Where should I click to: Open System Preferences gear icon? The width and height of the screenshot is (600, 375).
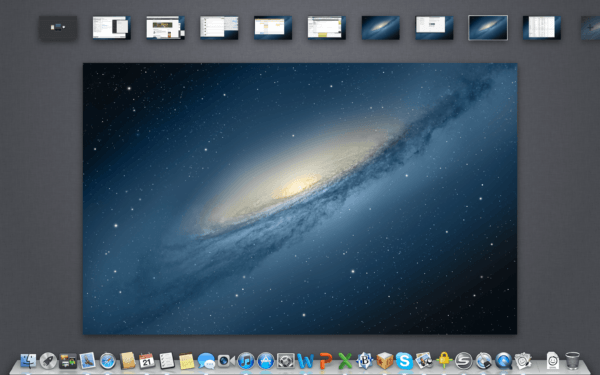point(285,361)
